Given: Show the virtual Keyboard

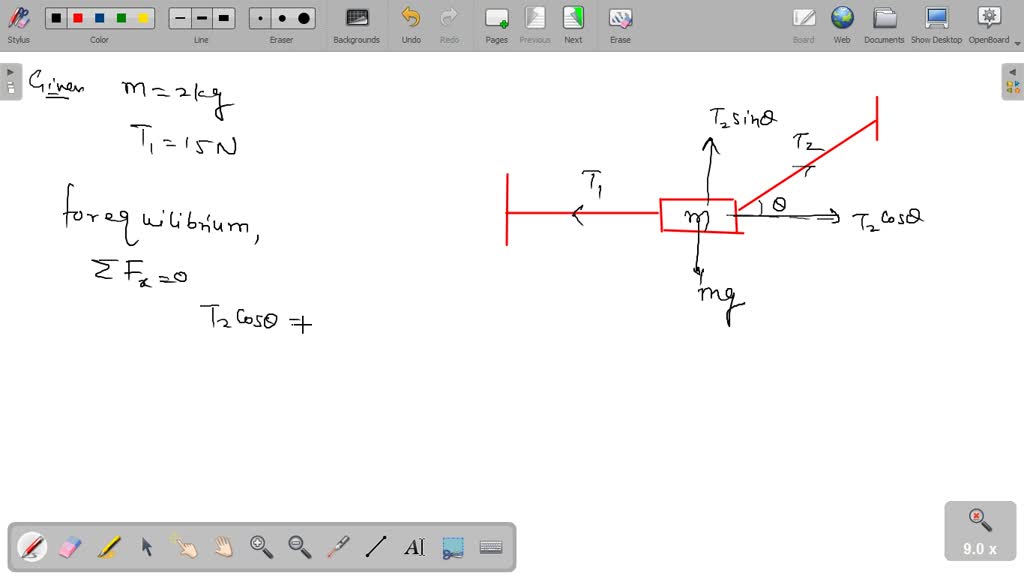Looking at the screenshot, I should click(x=490, y=547).
